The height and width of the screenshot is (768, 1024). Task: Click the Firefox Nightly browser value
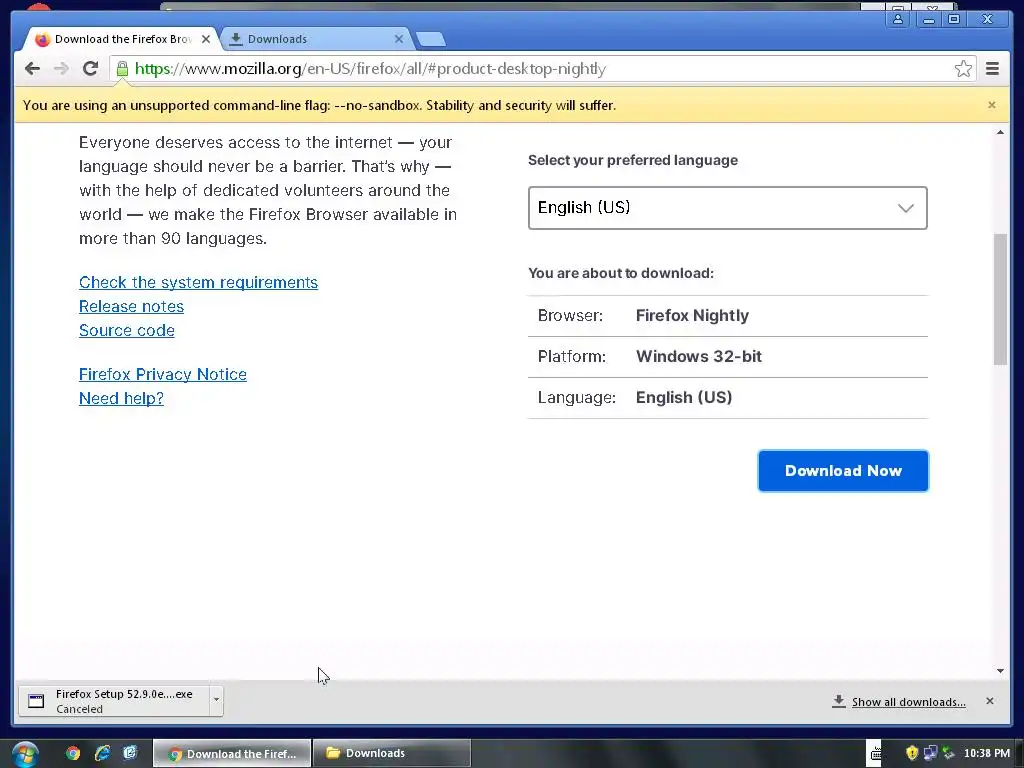click(692, 315)
